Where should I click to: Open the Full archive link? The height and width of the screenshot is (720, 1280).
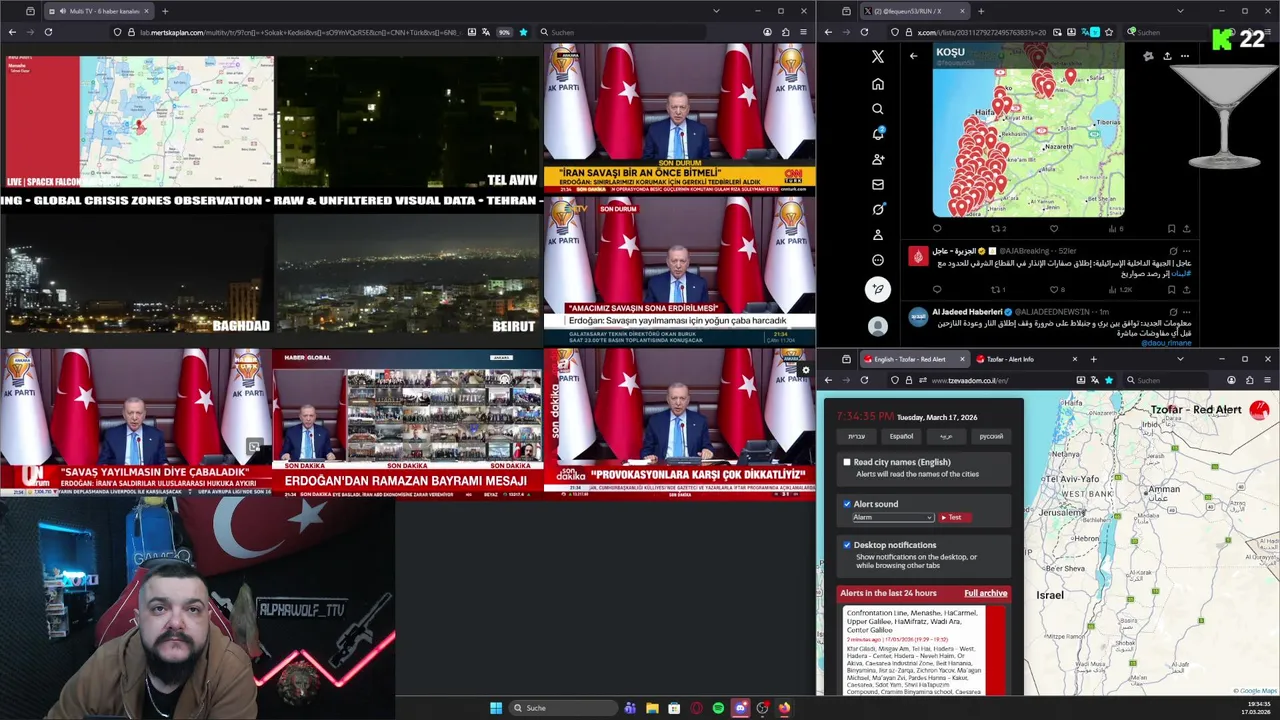[x=985, y=593]
